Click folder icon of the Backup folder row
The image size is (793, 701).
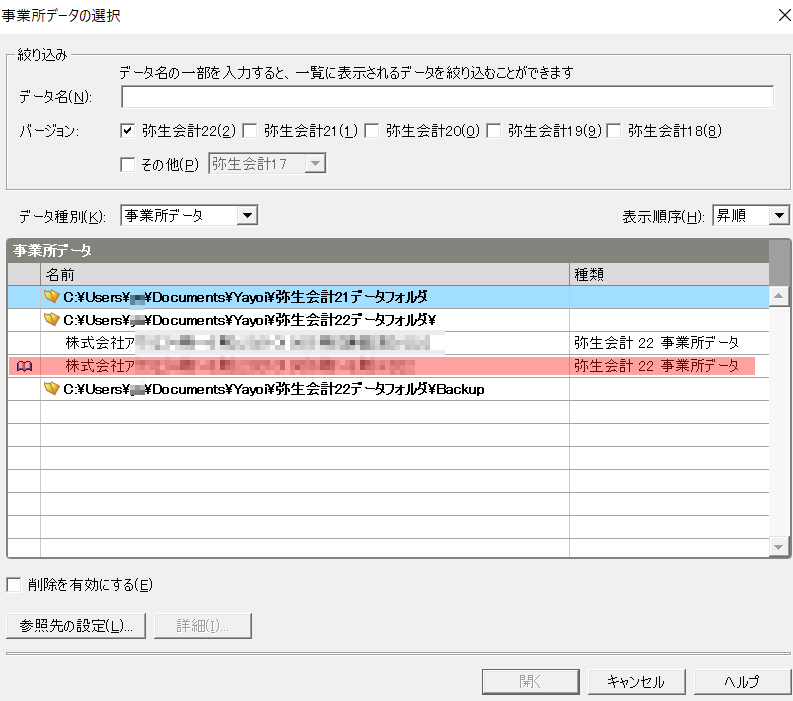coord(52,388)
